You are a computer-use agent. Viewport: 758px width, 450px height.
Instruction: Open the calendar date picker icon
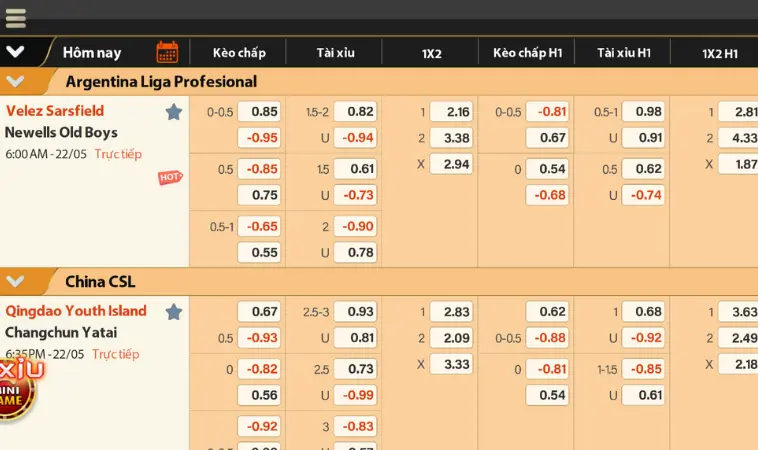coord(167,52)
